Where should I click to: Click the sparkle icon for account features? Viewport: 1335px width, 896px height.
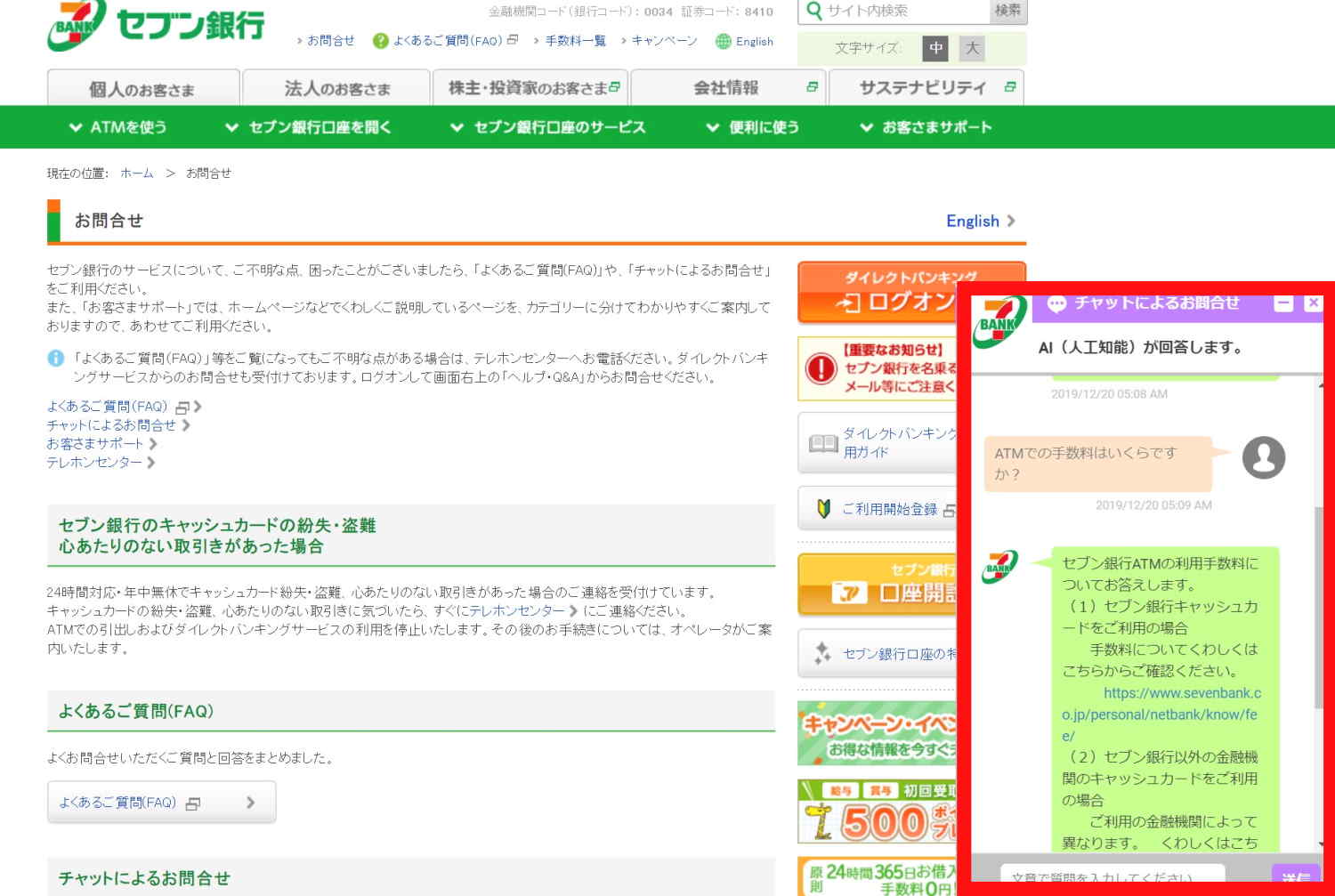point(823,653)
